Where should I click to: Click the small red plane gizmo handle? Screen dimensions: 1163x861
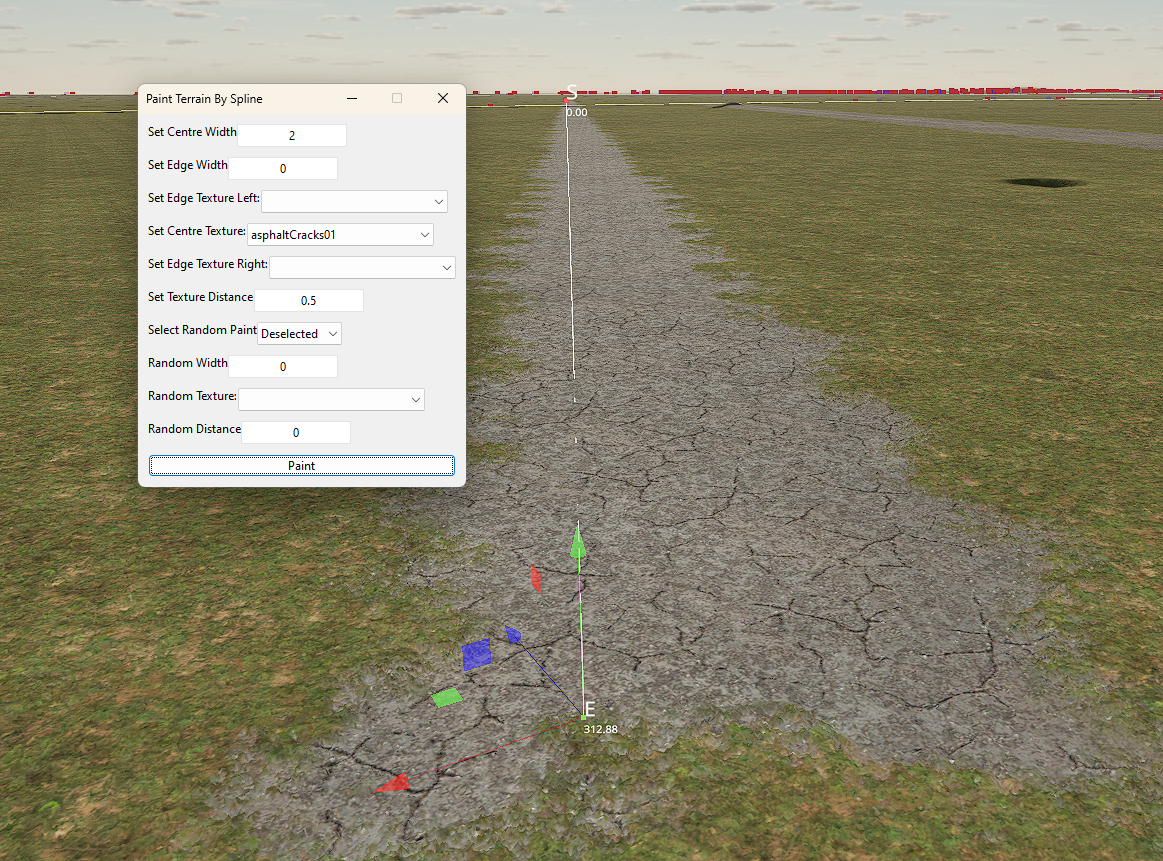[537, 580]
